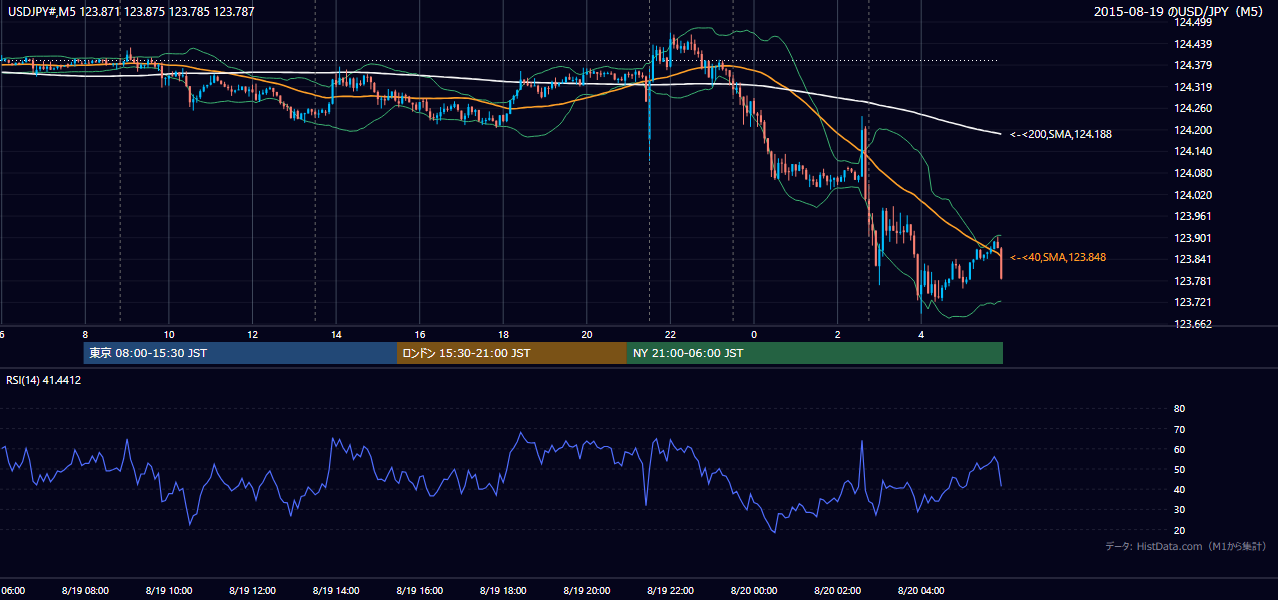Viewport: 1278px width, 600px height.
Task: Click price axis label 124.499
Action: (x=1192, y=23)
